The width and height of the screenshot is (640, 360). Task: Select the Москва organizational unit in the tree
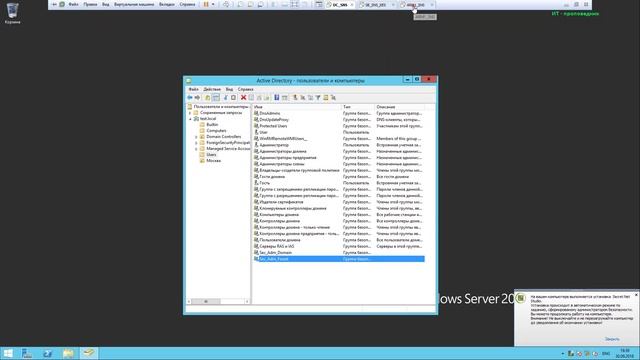tap(213, 161)
